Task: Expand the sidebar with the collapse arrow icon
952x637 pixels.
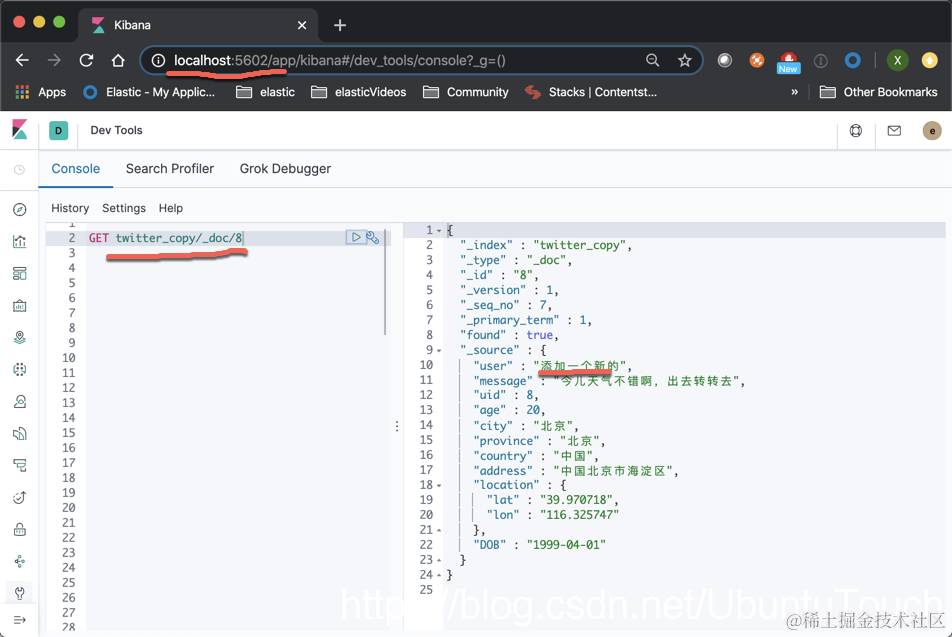Action: (19, 620)
